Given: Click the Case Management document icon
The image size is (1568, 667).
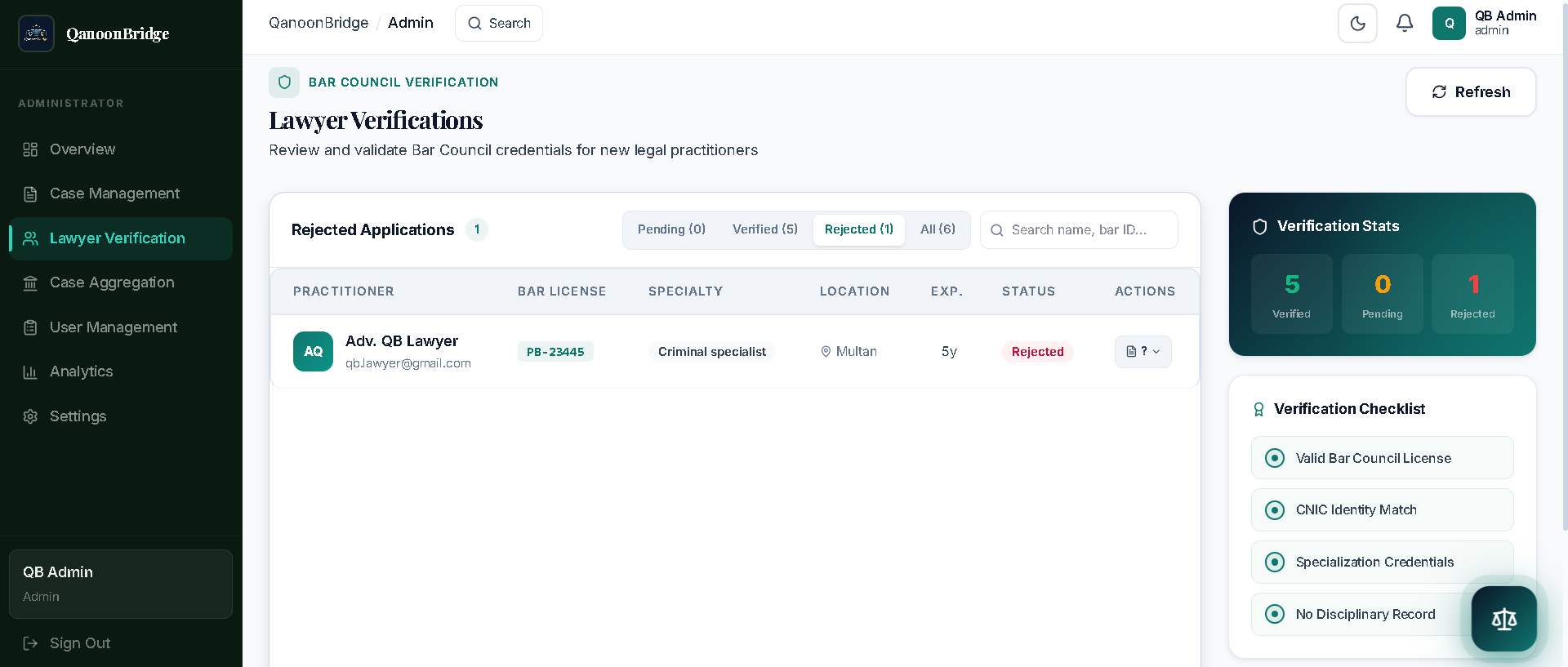Looking at the screenshot, I should (x=30, y=194).
